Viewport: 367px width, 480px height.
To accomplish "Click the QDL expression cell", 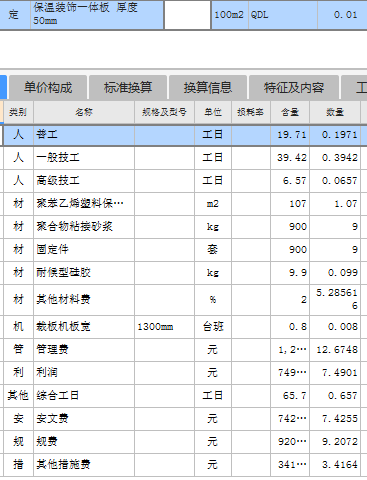I will point(283,14).
